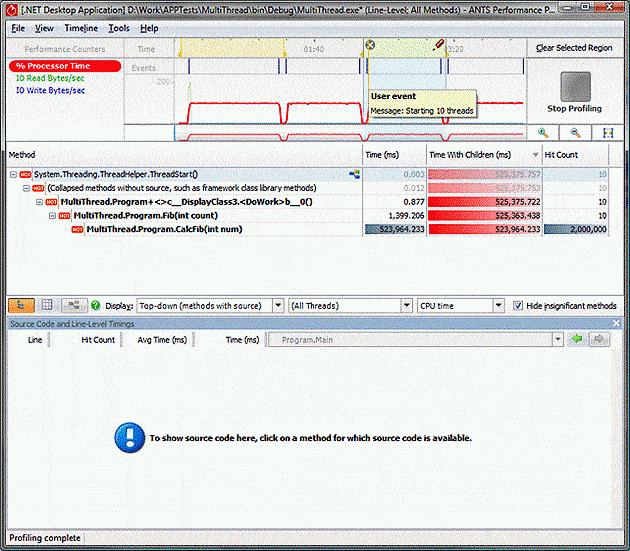Open the Help menu
The width and height of the screenshot is (630, 551).
click(x=149, y=28)
